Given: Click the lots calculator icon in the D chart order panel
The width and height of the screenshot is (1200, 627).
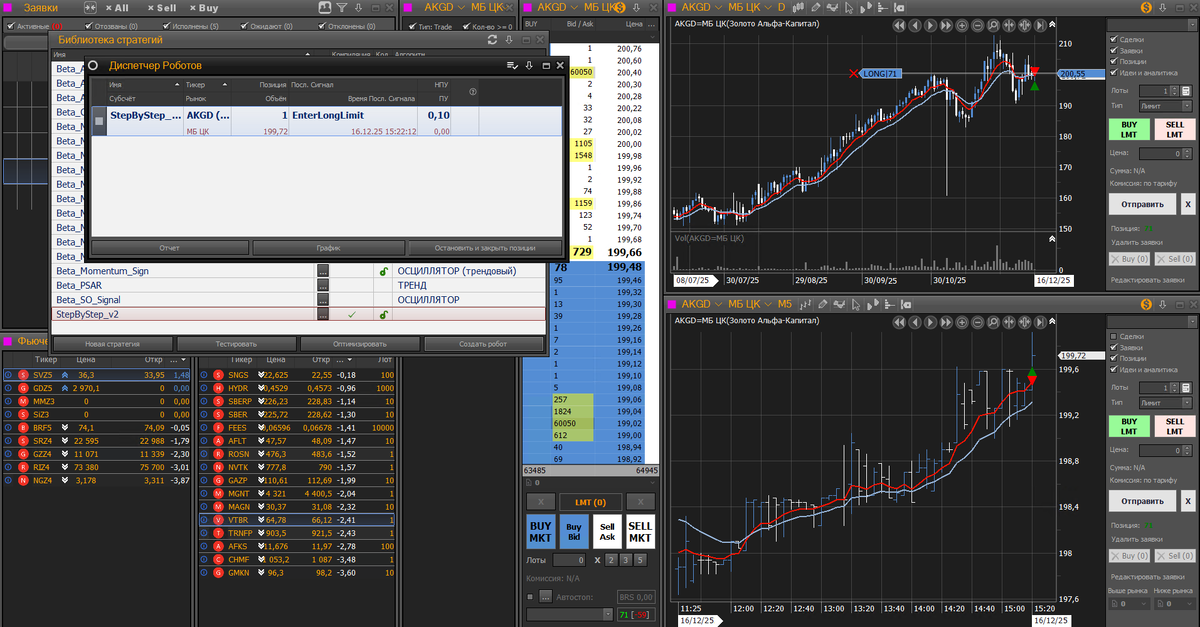Looking at the screenshot, I should click(x=1186, y=92).
